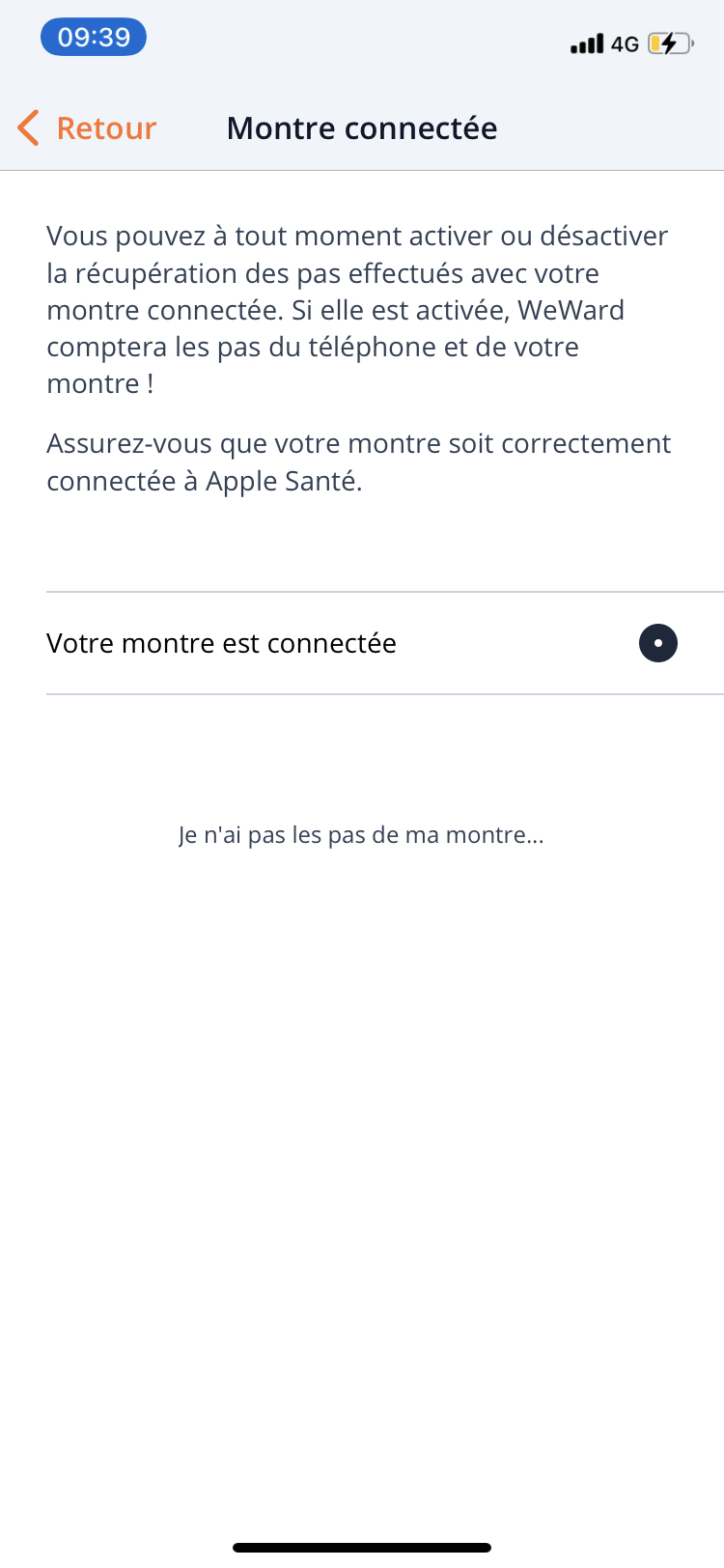
Task: Tap the blue 09:39 time pill
Action: coord(94,38)
